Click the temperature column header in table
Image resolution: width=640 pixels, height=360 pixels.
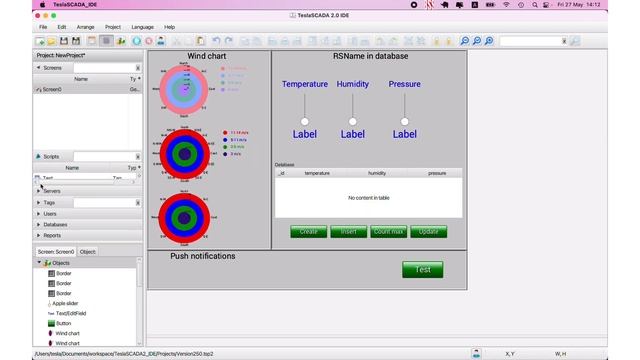(317, 173)
